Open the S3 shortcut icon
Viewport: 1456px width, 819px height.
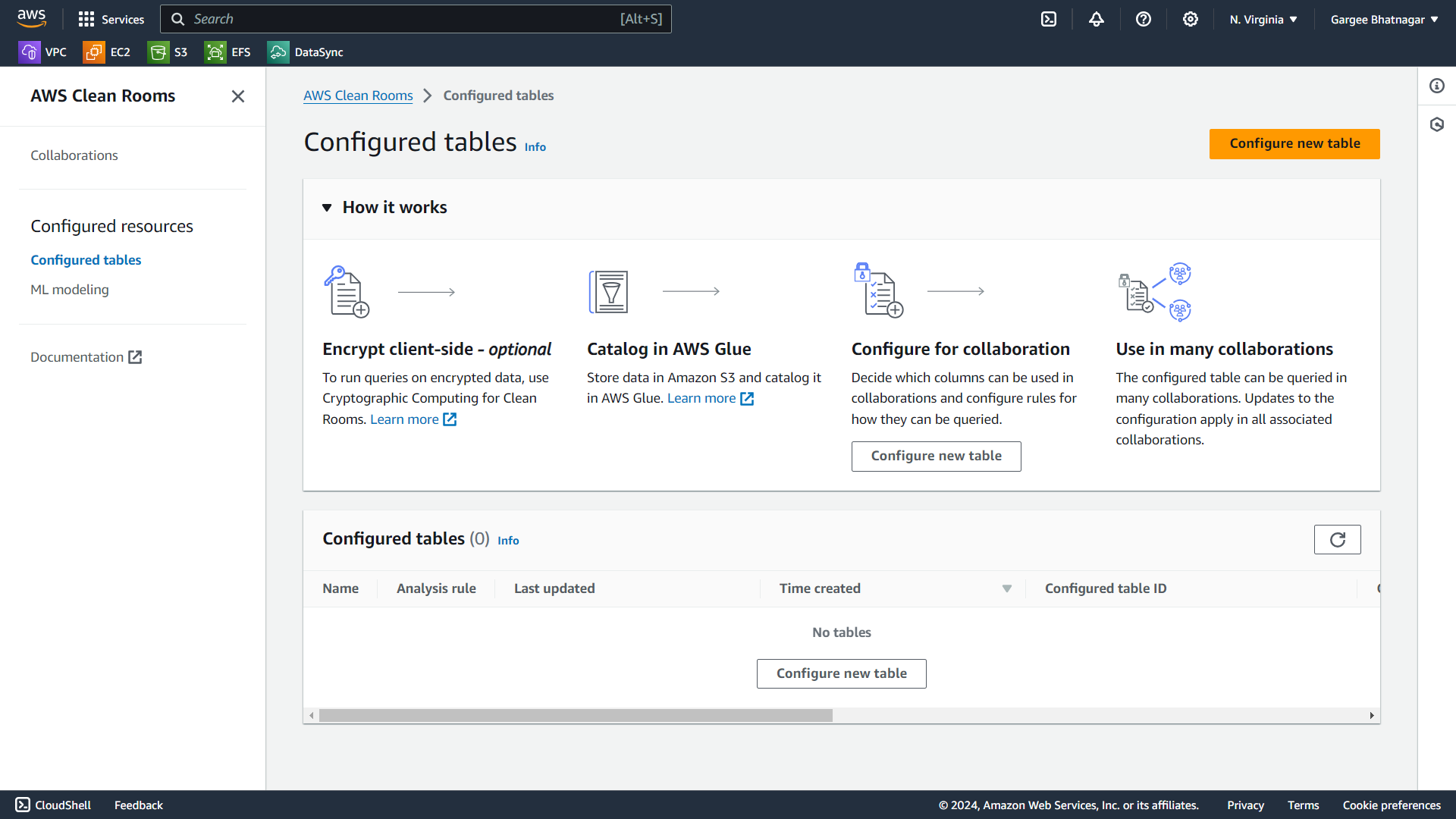(x=158, y=52)
